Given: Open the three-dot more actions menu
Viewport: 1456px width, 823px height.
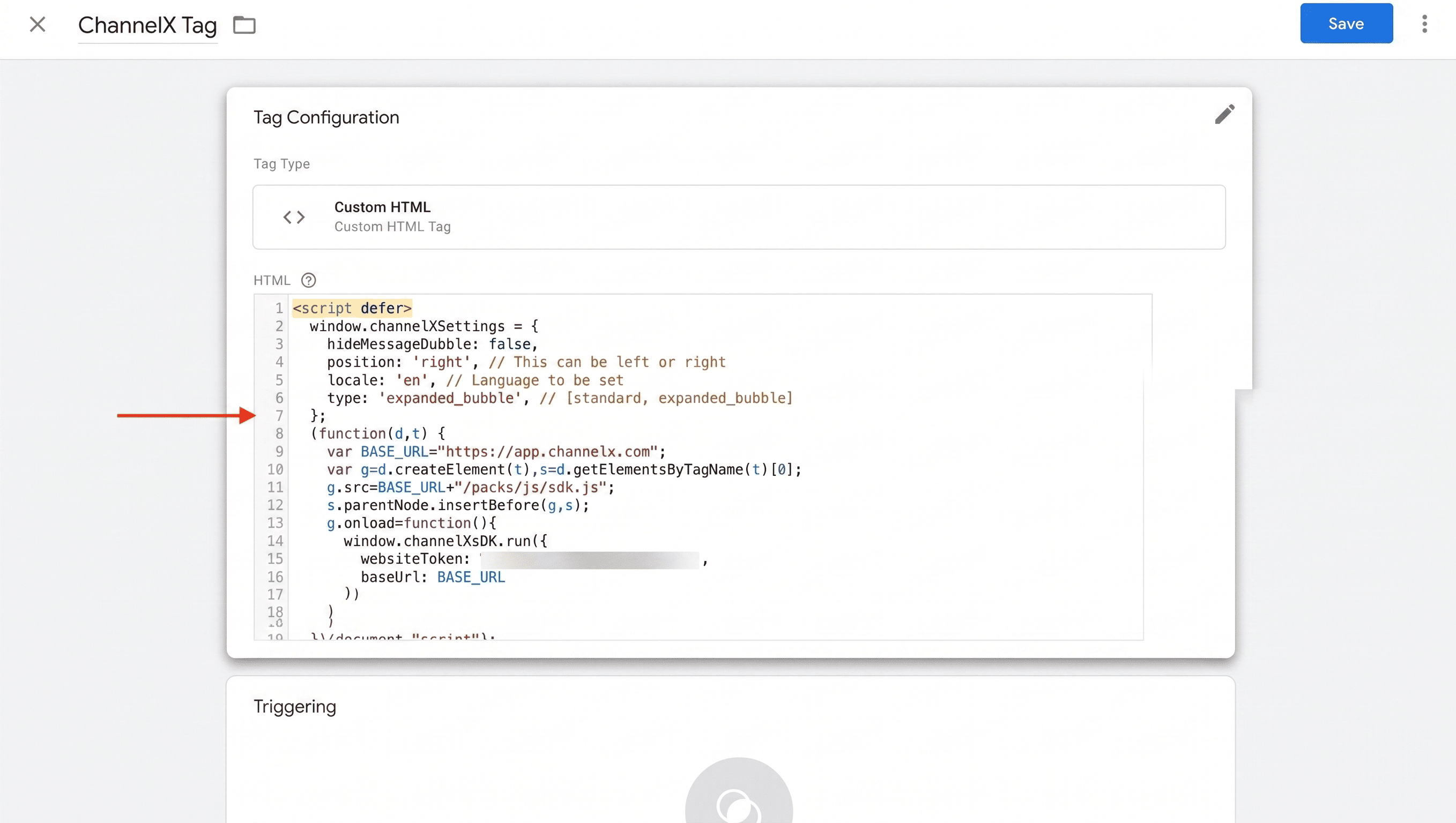Looking at the screenshot, I should point(1424,24).
